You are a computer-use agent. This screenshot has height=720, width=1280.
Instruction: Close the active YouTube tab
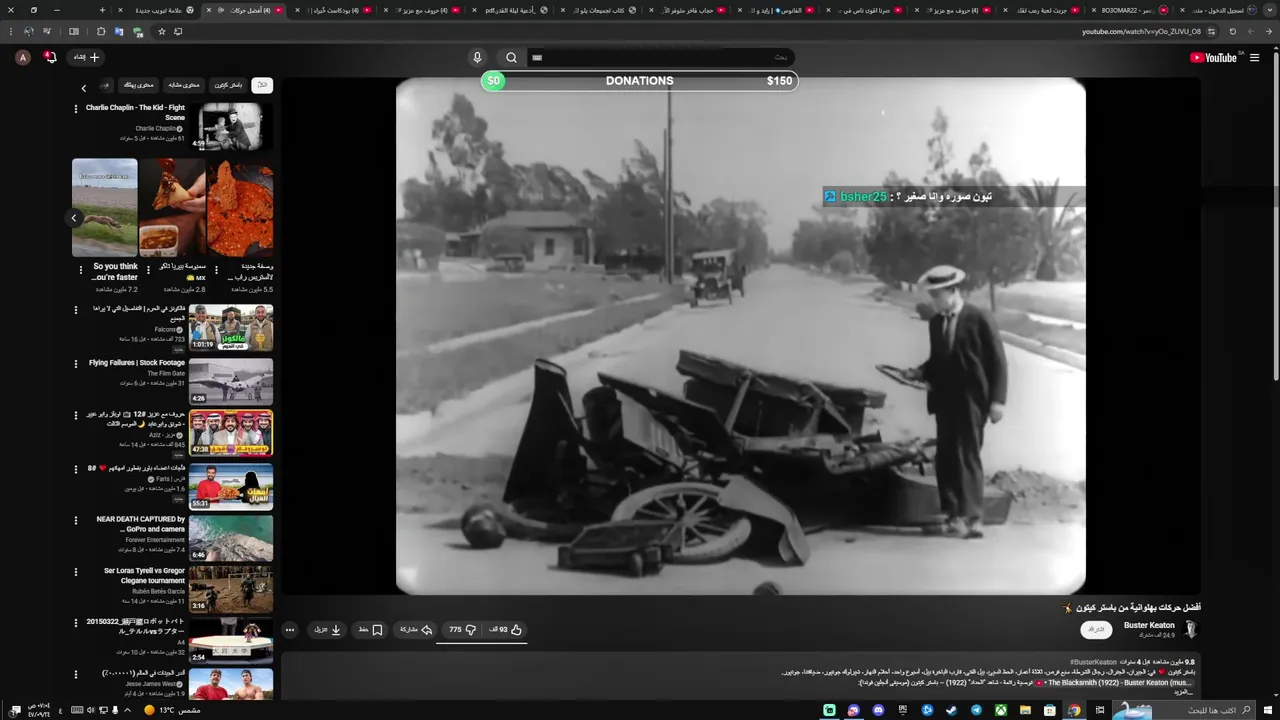point(211,10)
